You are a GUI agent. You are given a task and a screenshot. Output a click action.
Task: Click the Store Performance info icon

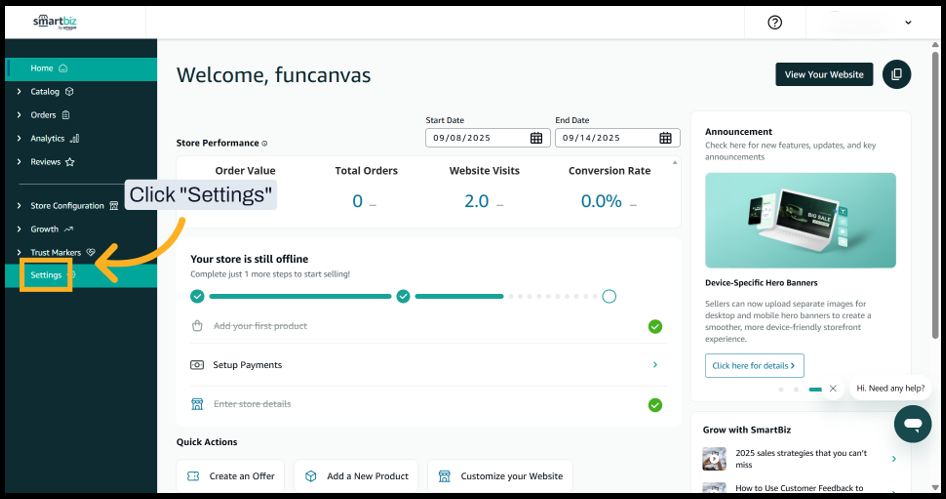pos(265,144)
